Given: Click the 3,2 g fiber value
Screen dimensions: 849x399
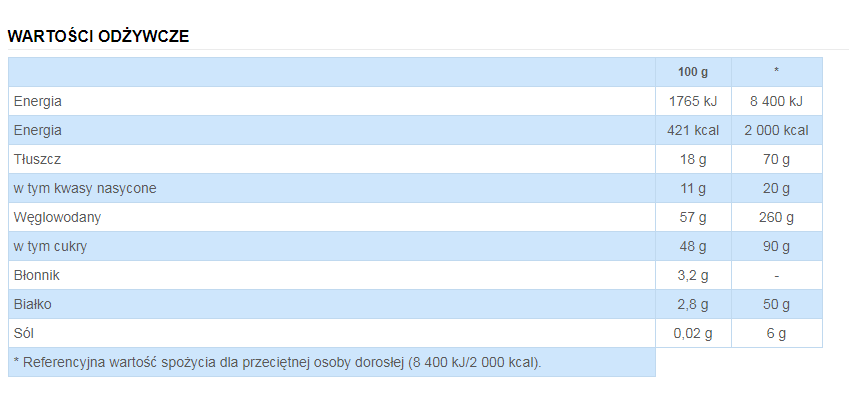Looking at the screenshot, I should (693, 276).
